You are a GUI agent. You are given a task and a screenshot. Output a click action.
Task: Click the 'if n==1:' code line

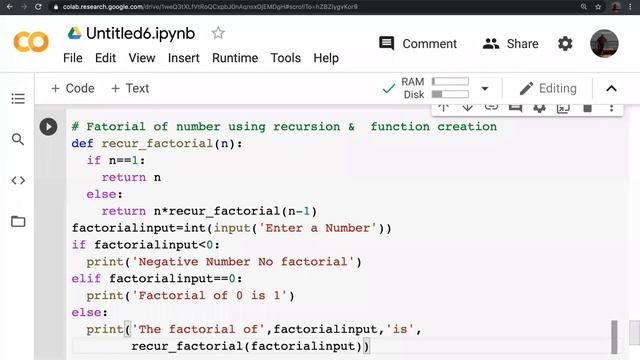coord(116,160)
